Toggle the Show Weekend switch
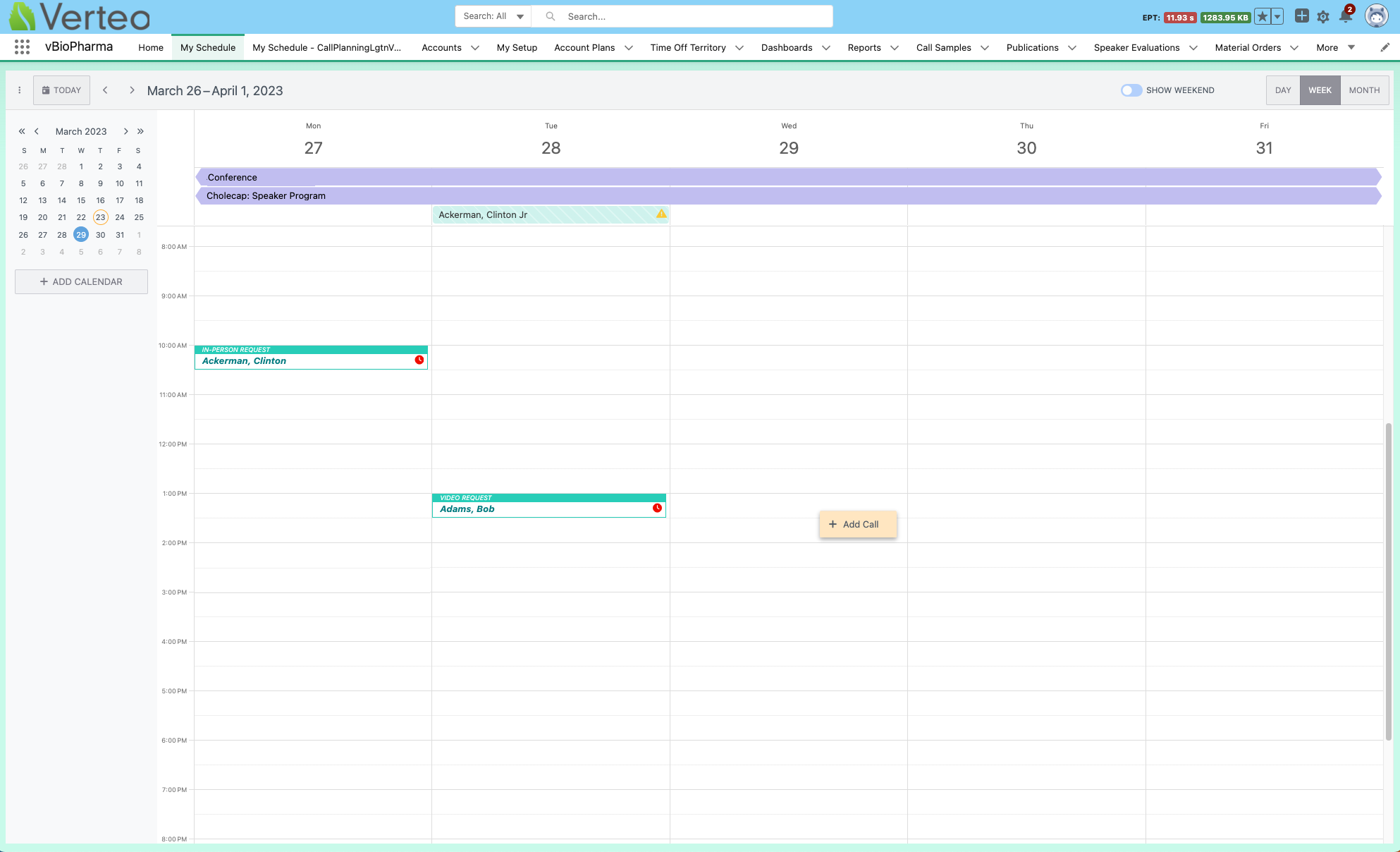Viewport: 1400px width, 852px height. click(1131, 90)
